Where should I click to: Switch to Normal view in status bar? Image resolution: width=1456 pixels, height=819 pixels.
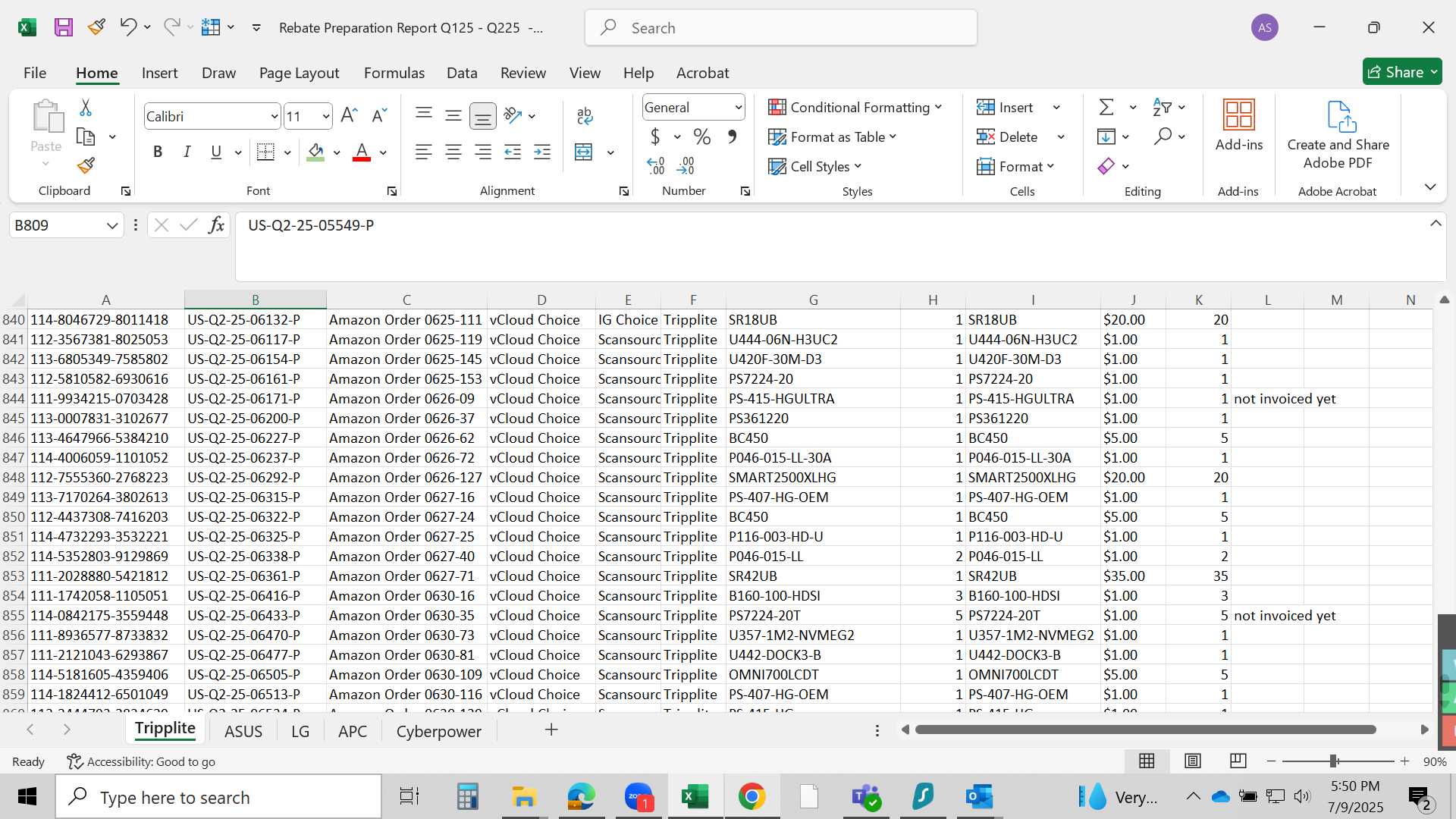pos(1147,761)
